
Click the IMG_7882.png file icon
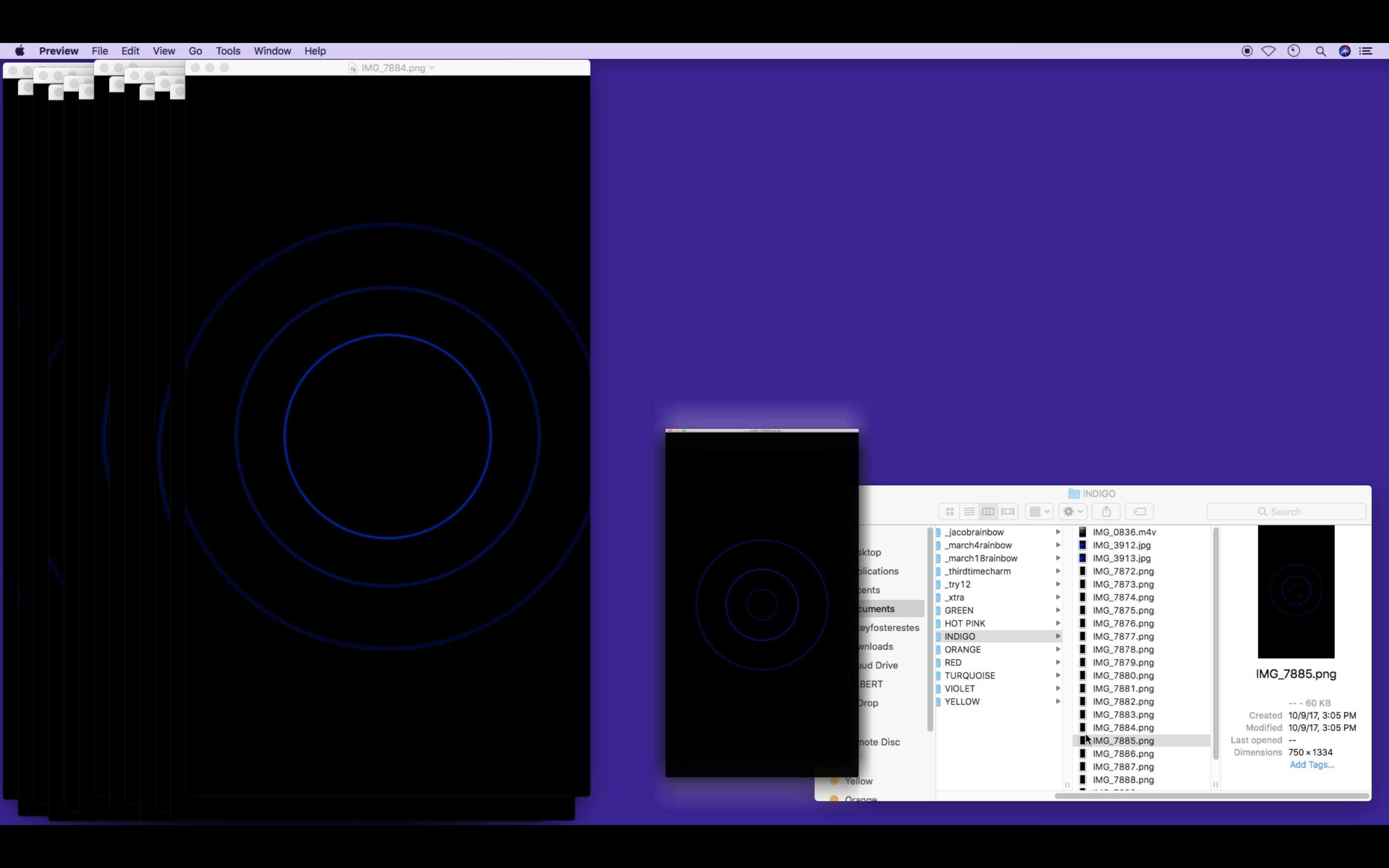coord(1083,701)
